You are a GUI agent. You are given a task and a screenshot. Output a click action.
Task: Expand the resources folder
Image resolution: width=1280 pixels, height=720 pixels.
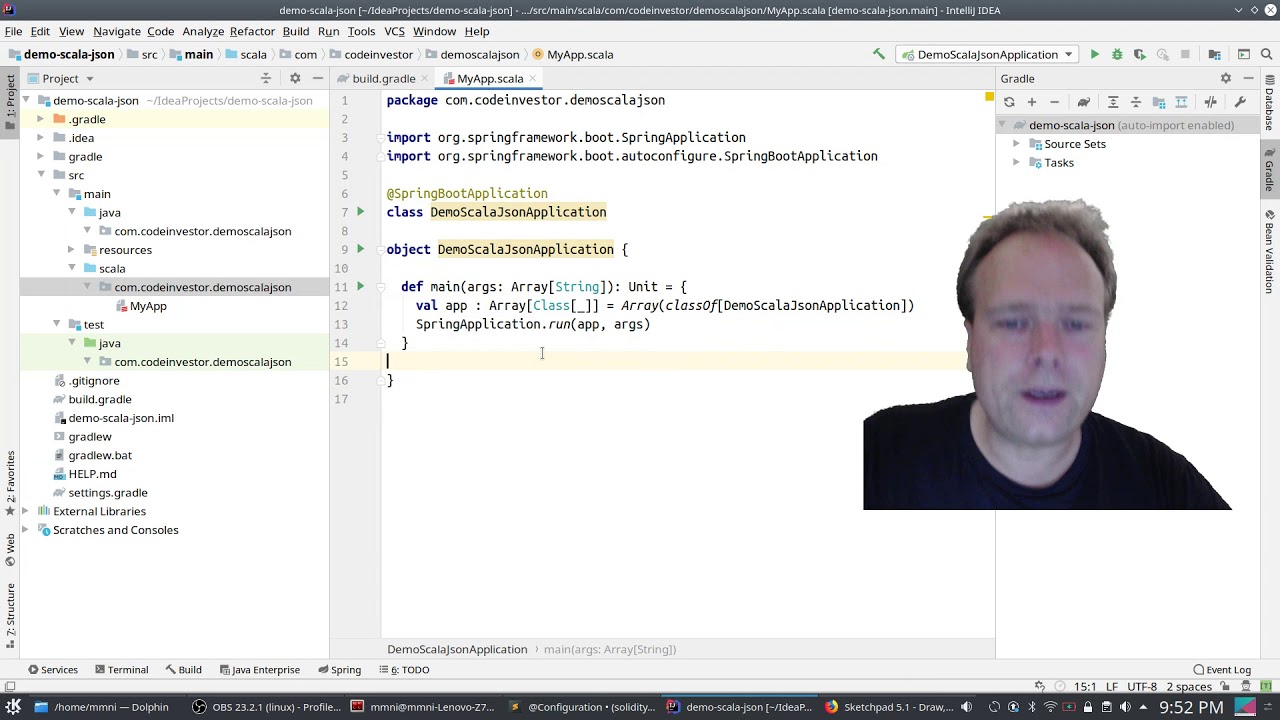pyautogui.click(x=71, y=250)
